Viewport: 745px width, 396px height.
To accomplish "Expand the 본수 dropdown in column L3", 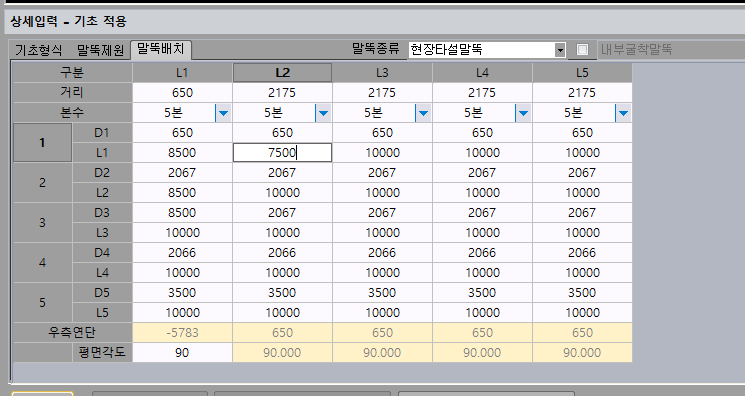I will [423, 113].
